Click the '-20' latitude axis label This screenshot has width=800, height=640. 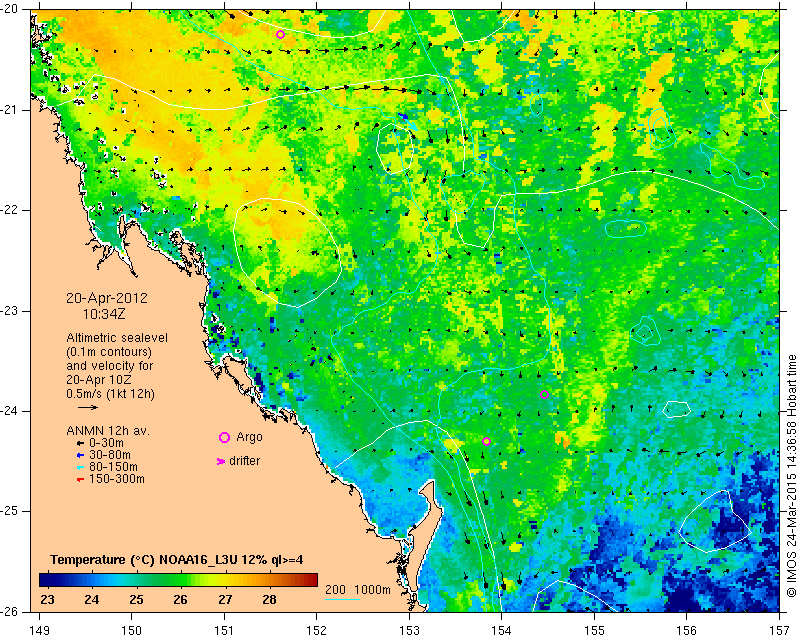click(11, 9)
